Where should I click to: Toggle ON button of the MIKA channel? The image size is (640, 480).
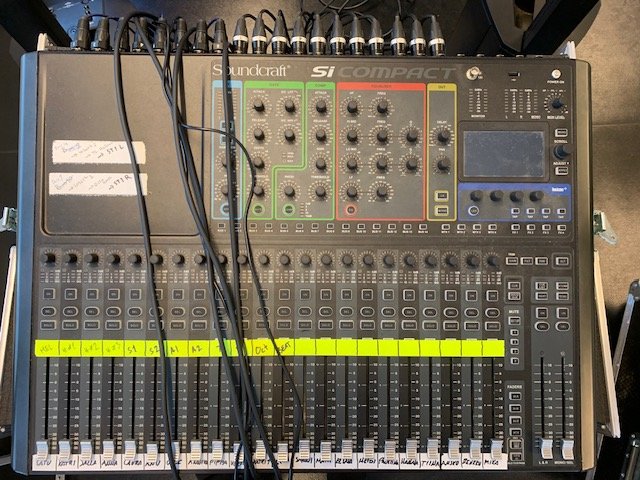492,296
